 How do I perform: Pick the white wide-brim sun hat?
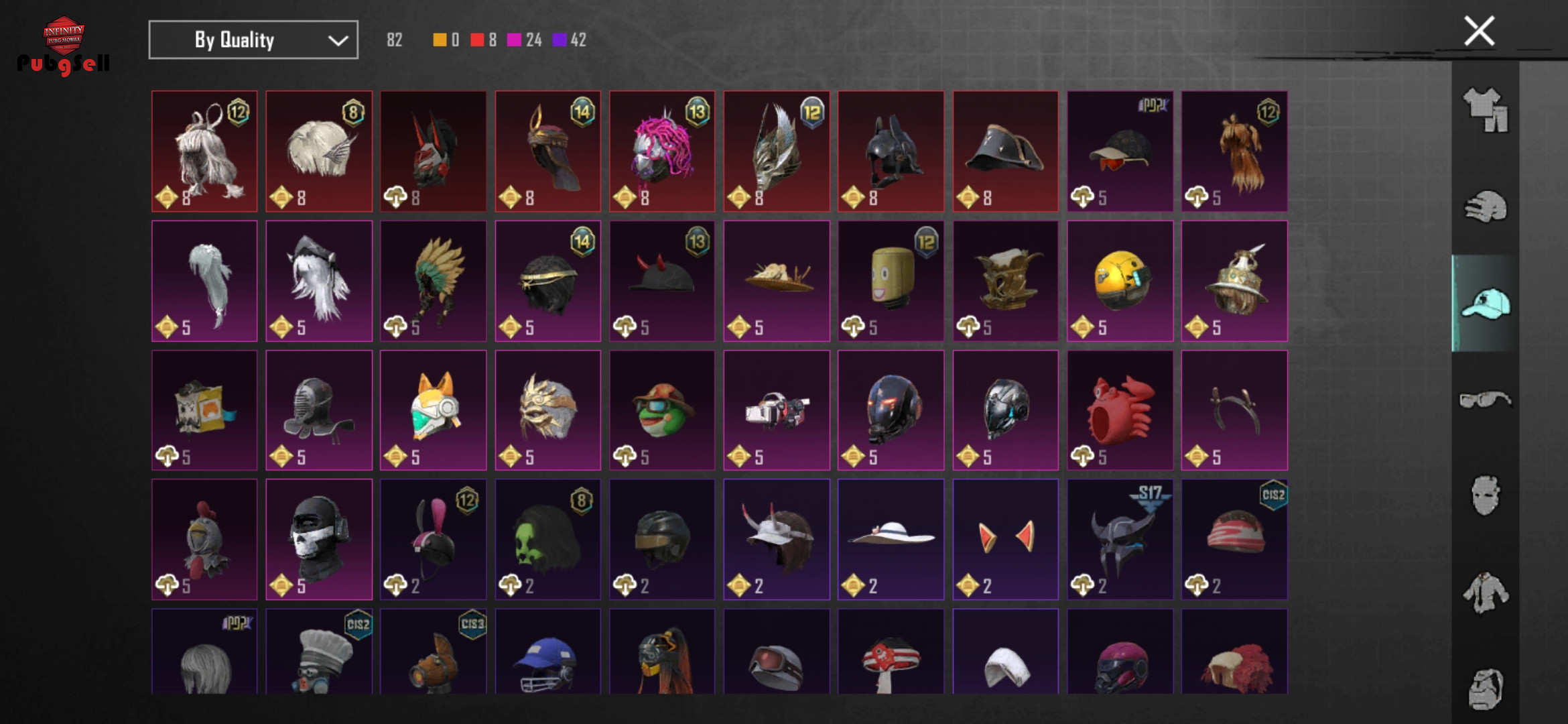891,539
